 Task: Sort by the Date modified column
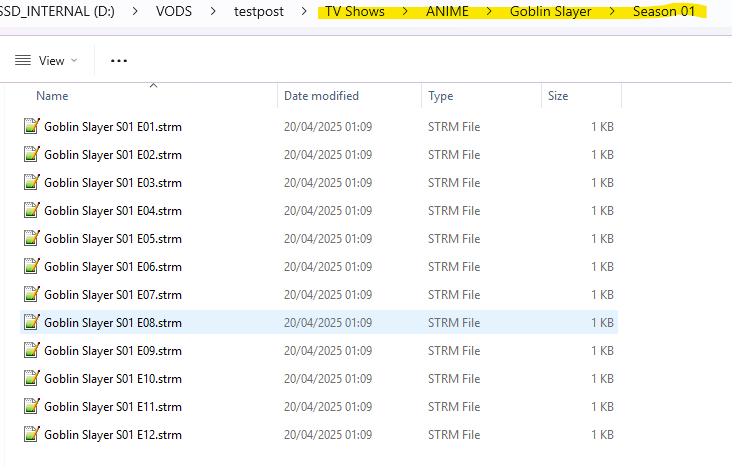[x=321, y=96]
